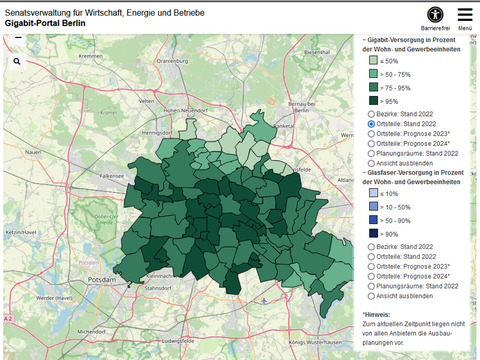
Task: Click the Hennigsdorf label on the map
Action: click(x=157, y=133)
